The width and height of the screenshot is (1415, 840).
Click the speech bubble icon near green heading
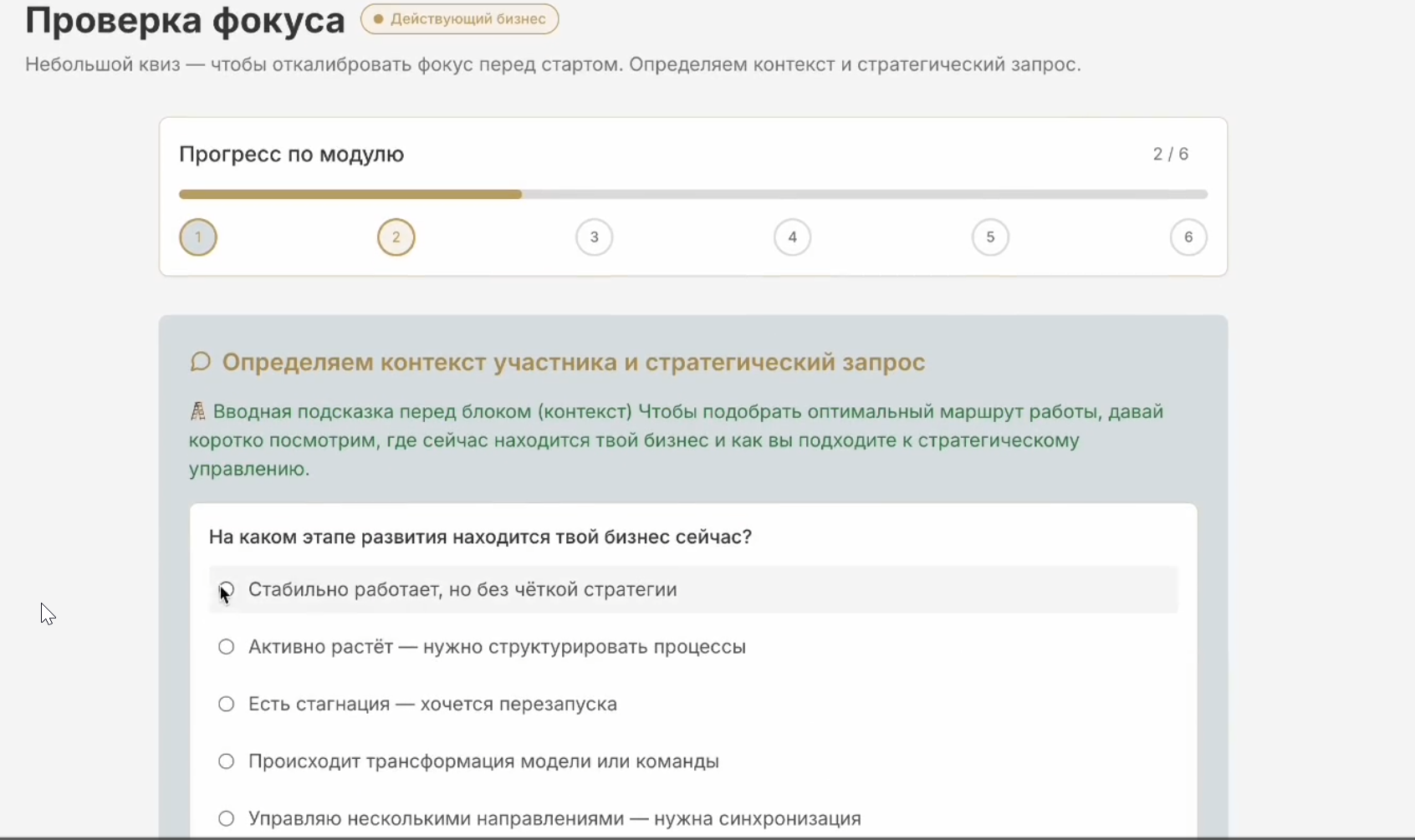pyautogui.click(x=199, y=362)
